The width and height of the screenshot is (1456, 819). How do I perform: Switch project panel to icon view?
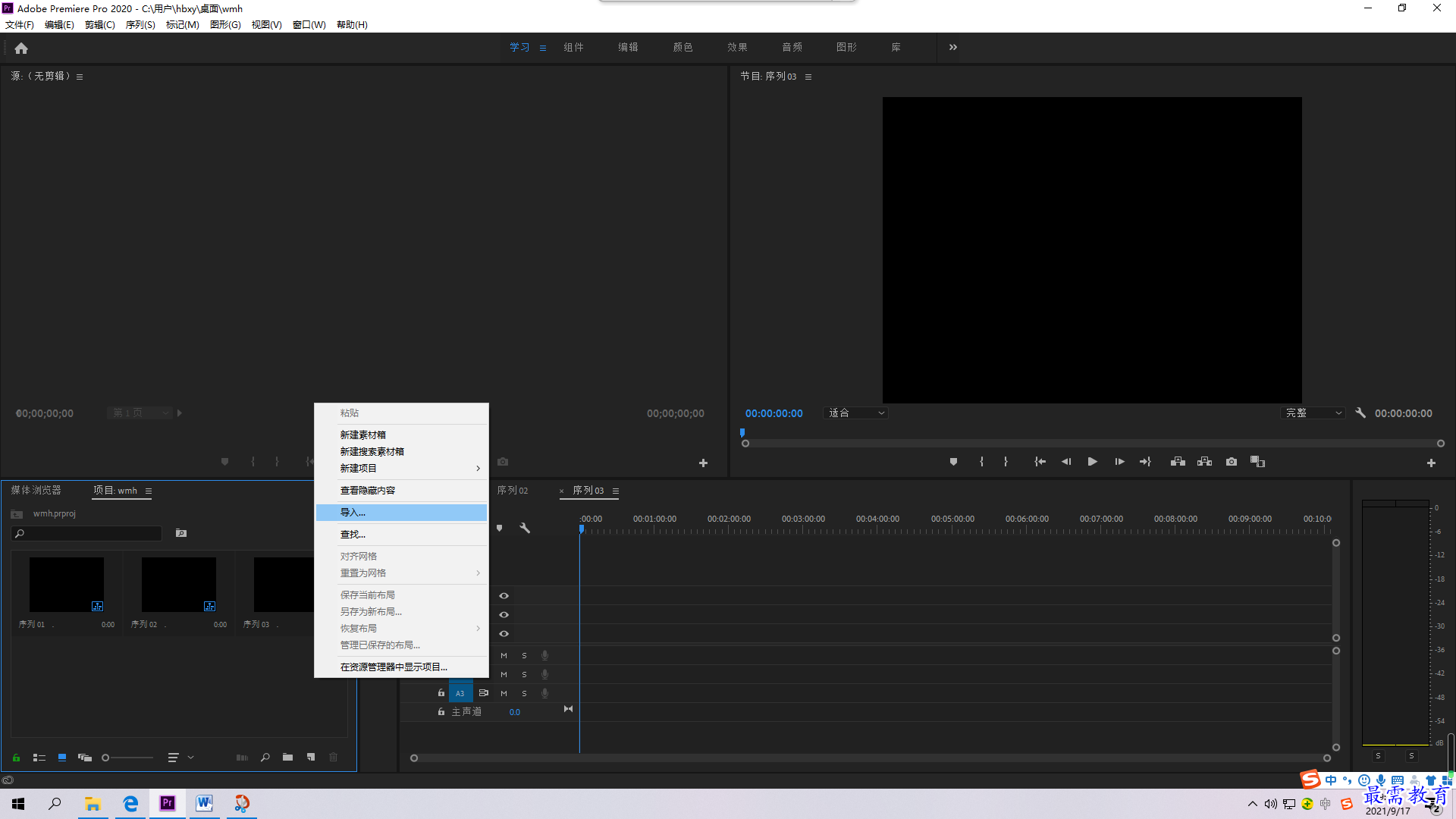click(x=62, y=758)
